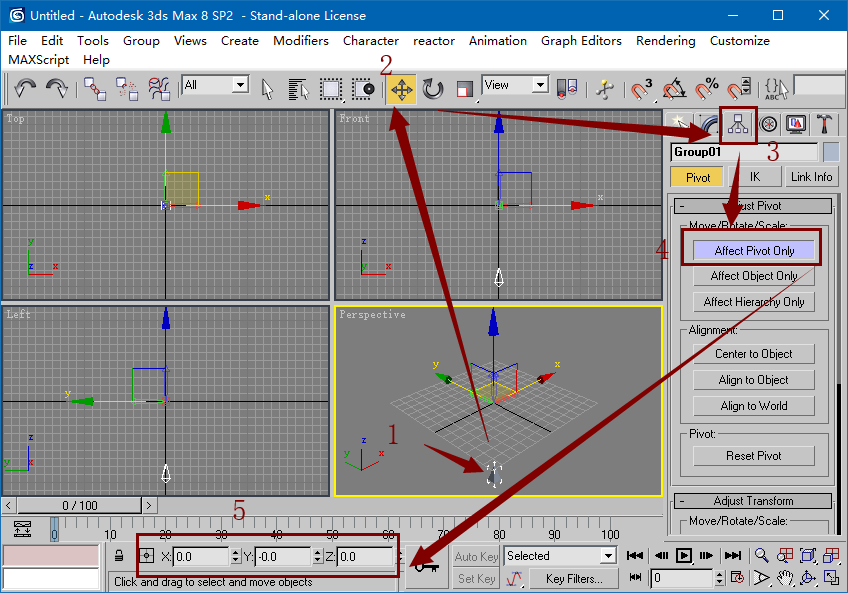Select the IK button
848x593 pixels.
click(755, 177)
